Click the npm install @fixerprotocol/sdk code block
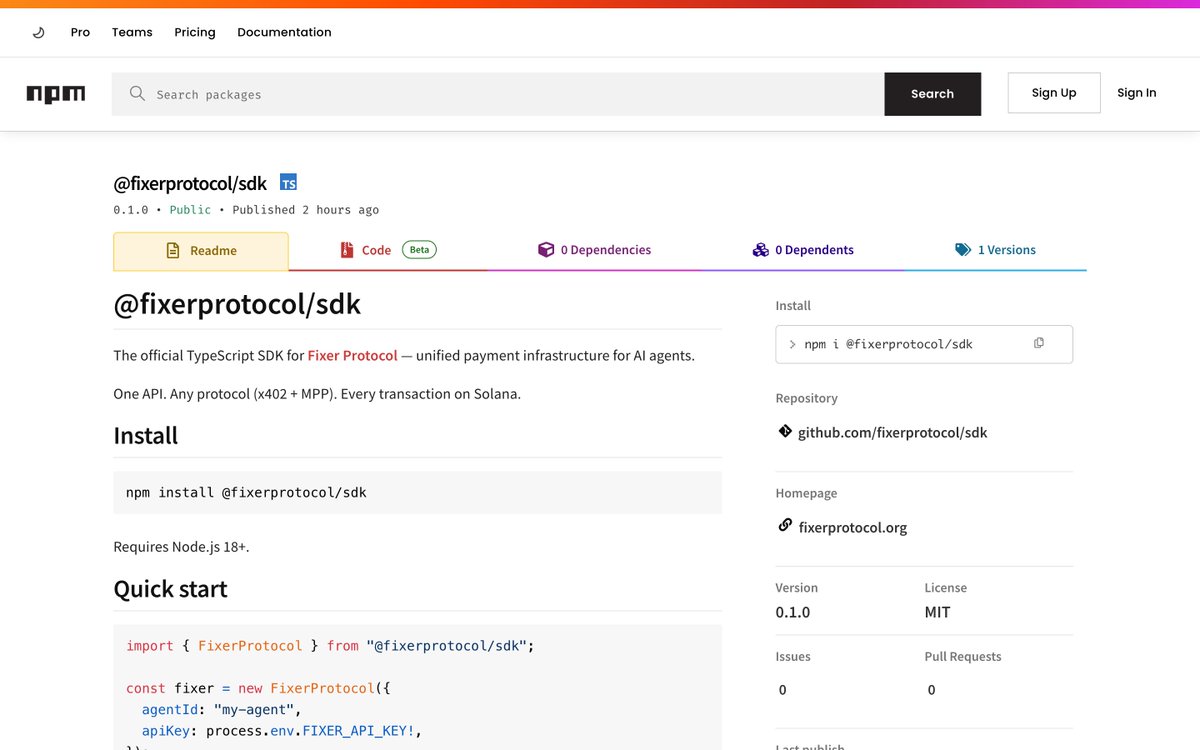 point(418,493)
